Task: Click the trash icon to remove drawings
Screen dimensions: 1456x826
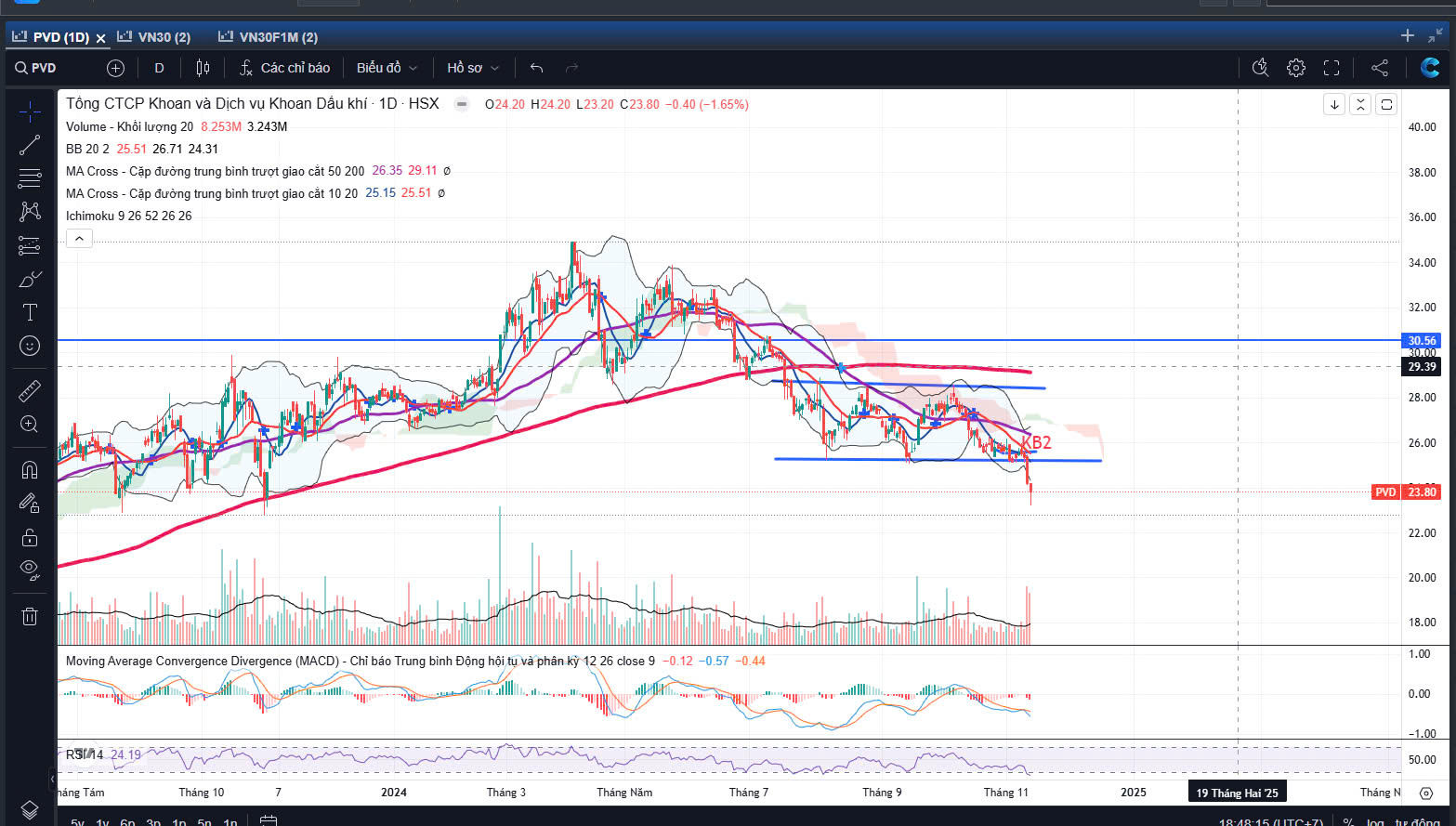Action: click(x=30, y=615)
